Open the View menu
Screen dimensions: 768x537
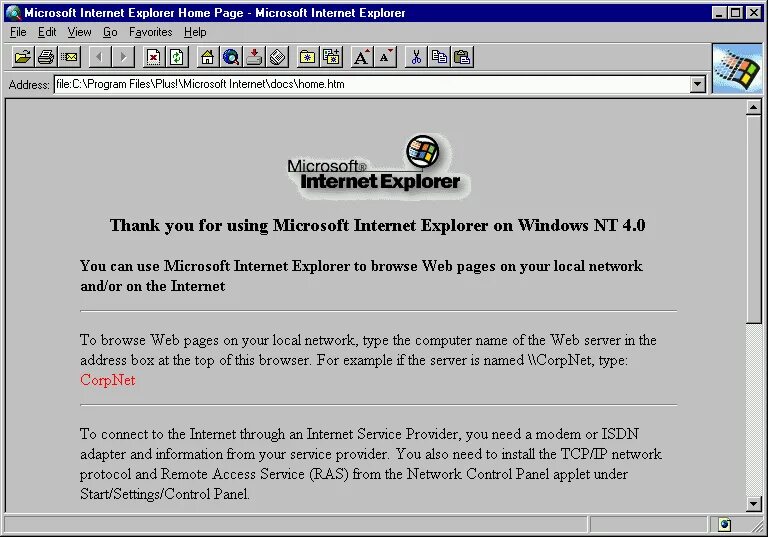79,32
